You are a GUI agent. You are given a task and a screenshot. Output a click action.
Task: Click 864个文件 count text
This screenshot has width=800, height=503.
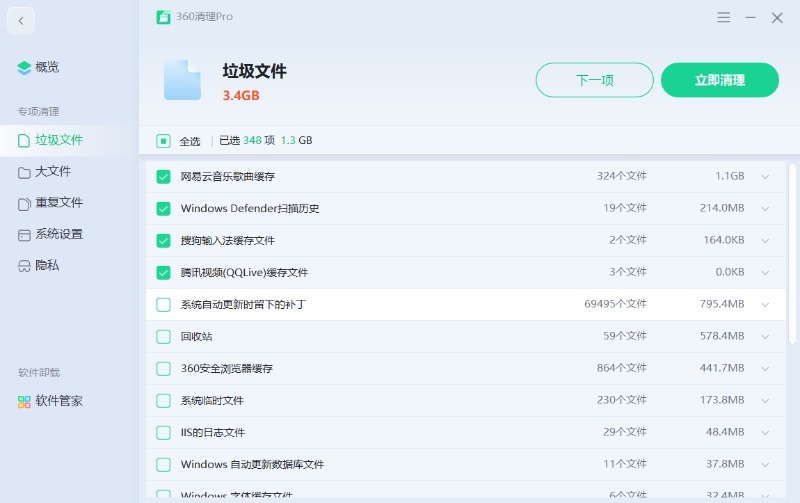(622, 368)
